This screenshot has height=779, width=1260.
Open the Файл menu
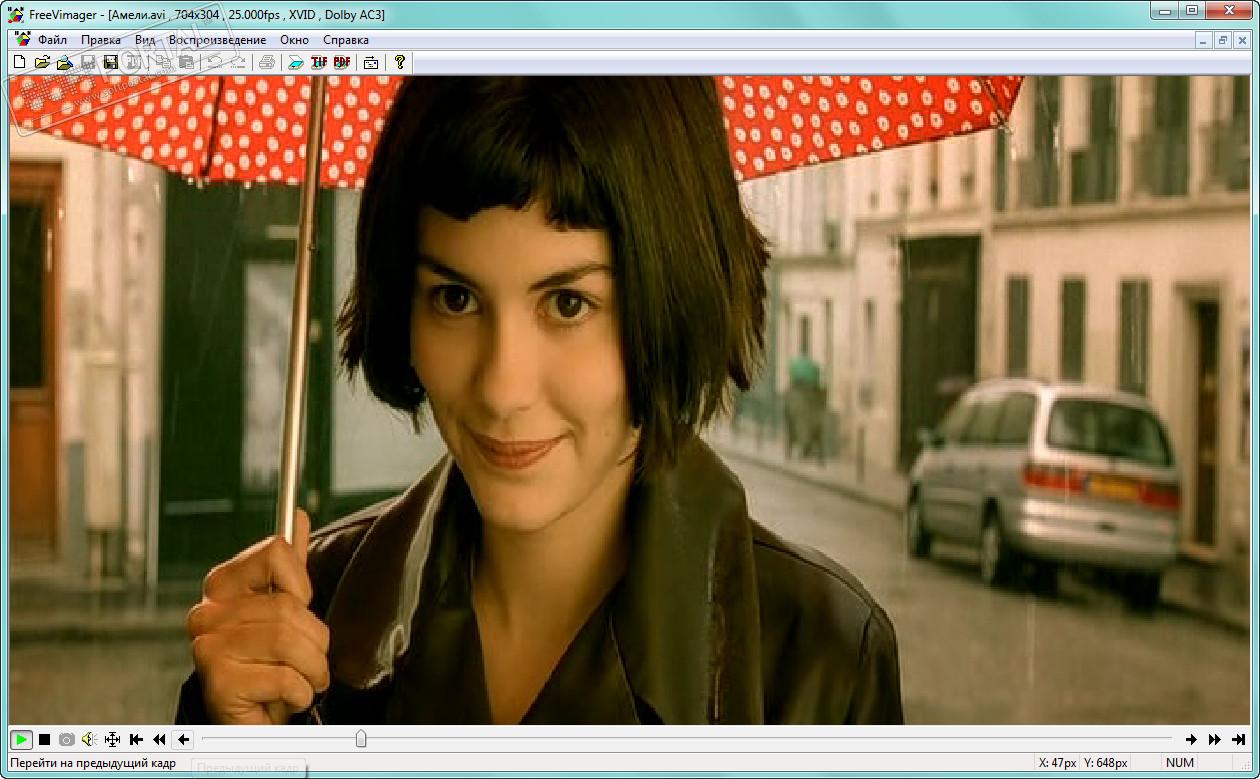(x=53, y=40)
